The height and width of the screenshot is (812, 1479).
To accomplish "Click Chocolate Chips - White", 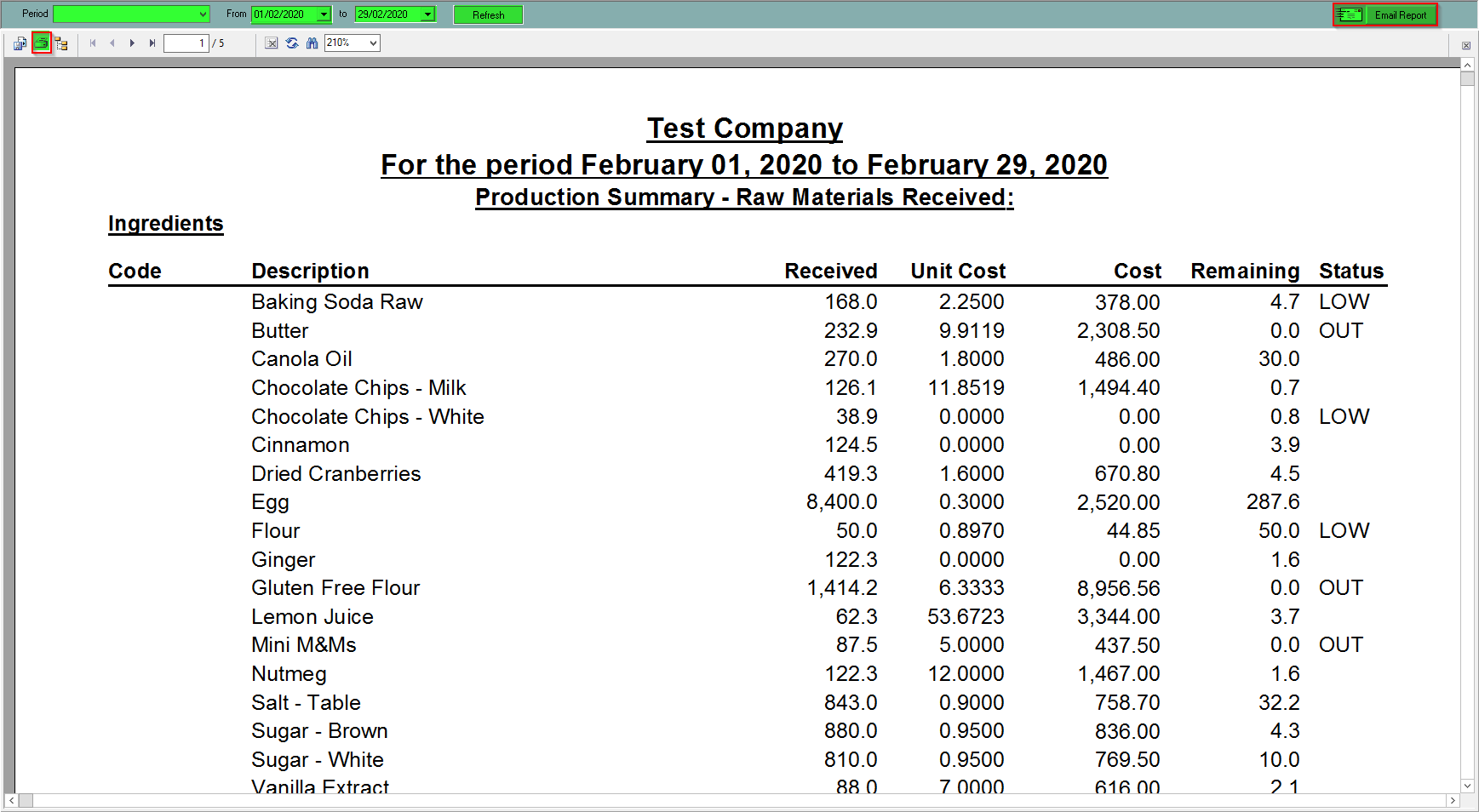I will click(x=368, y=417).
